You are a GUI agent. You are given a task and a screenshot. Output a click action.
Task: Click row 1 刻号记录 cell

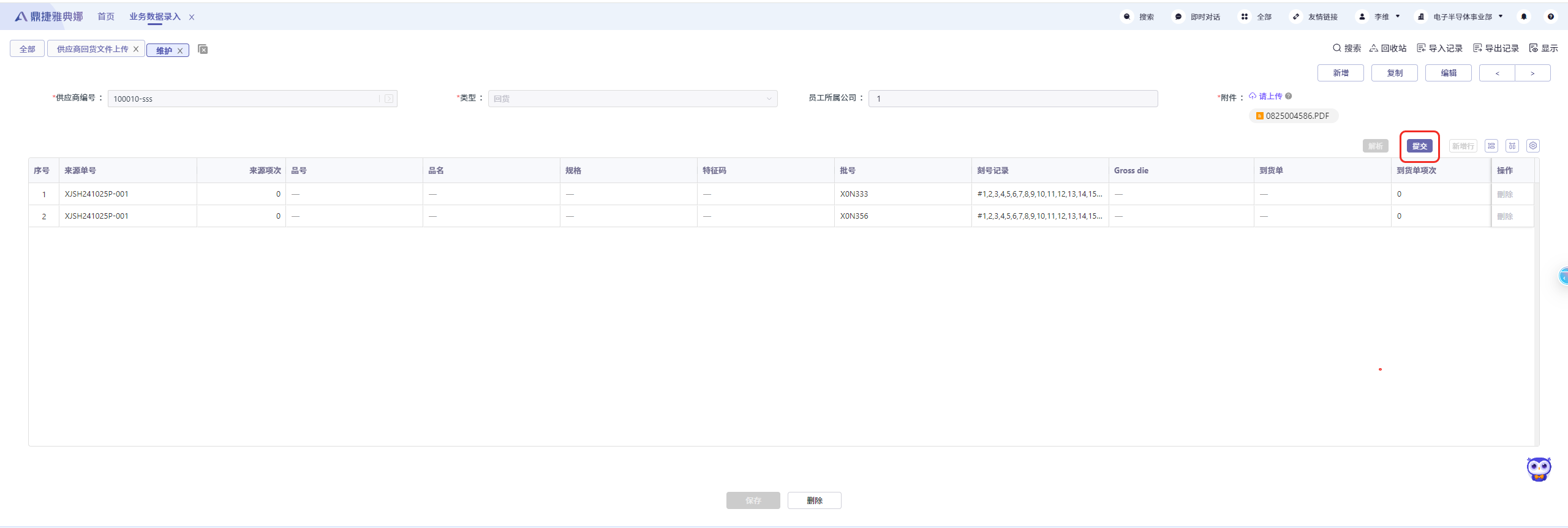[1040, 194]
